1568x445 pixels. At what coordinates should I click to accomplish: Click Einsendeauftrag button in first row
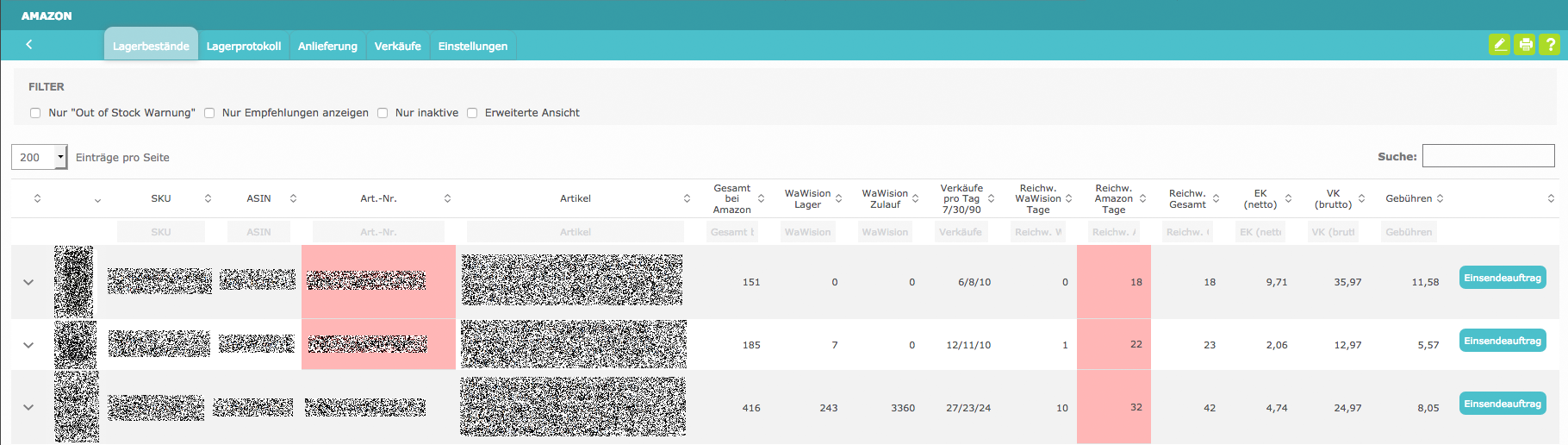(x=1502, y=278)
